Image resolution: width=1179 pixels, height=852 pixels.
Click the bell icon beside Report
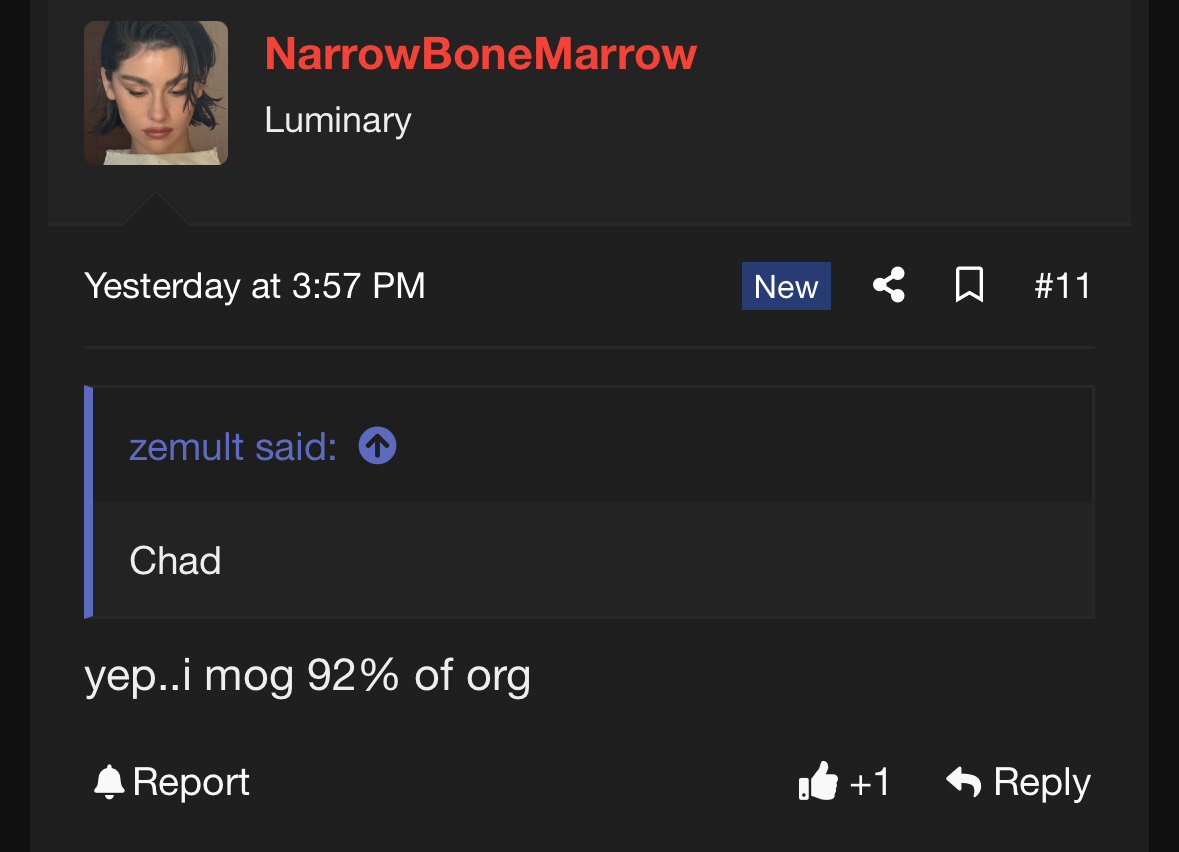[109, 782]
